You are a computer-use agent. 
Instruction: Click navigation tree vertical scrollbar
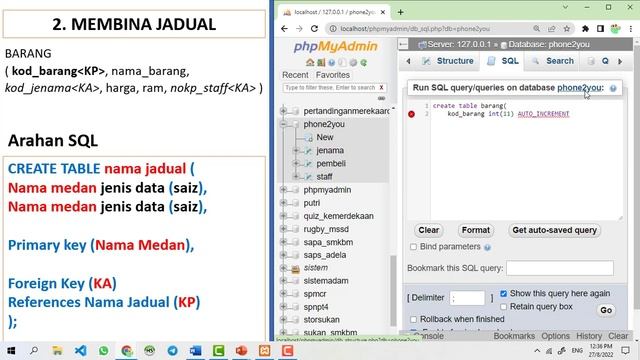[x=393, y=290]
